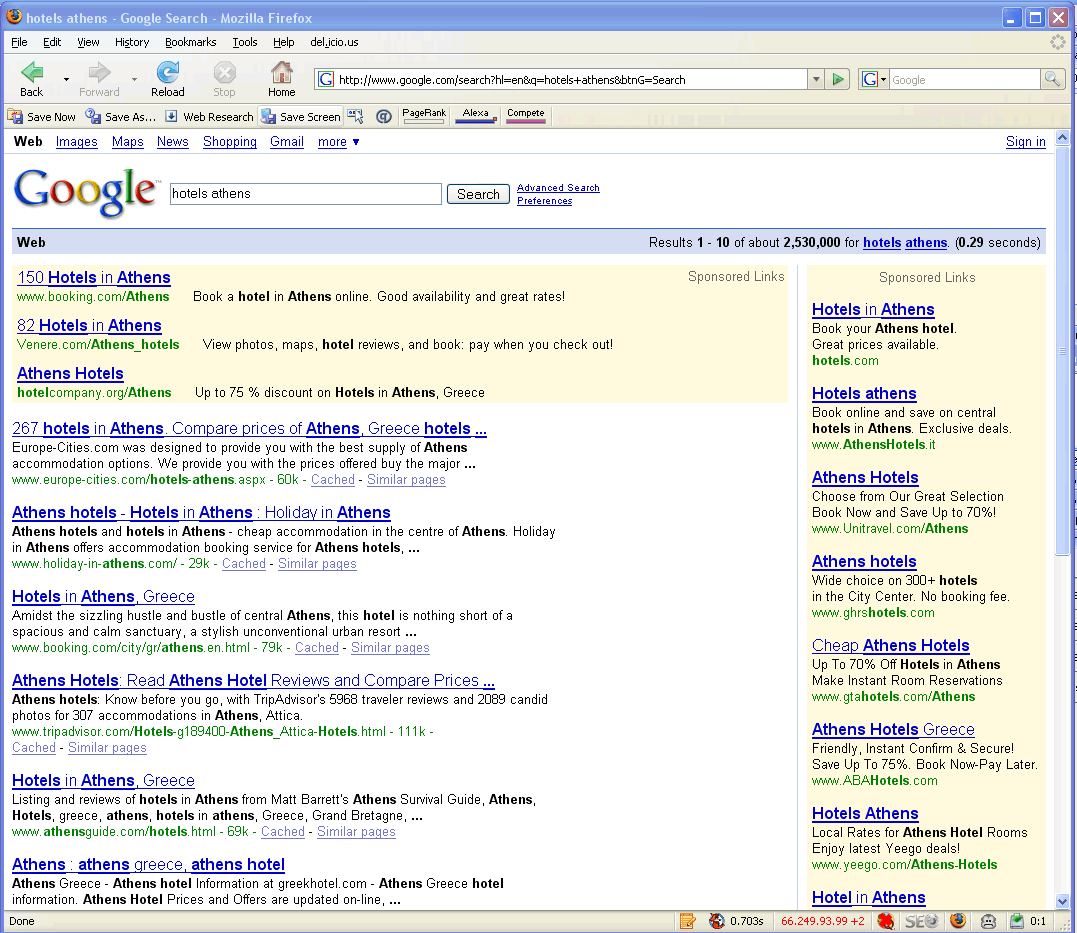Open the File menu
Screen dimensions: 1077x933
click(19, 43)
